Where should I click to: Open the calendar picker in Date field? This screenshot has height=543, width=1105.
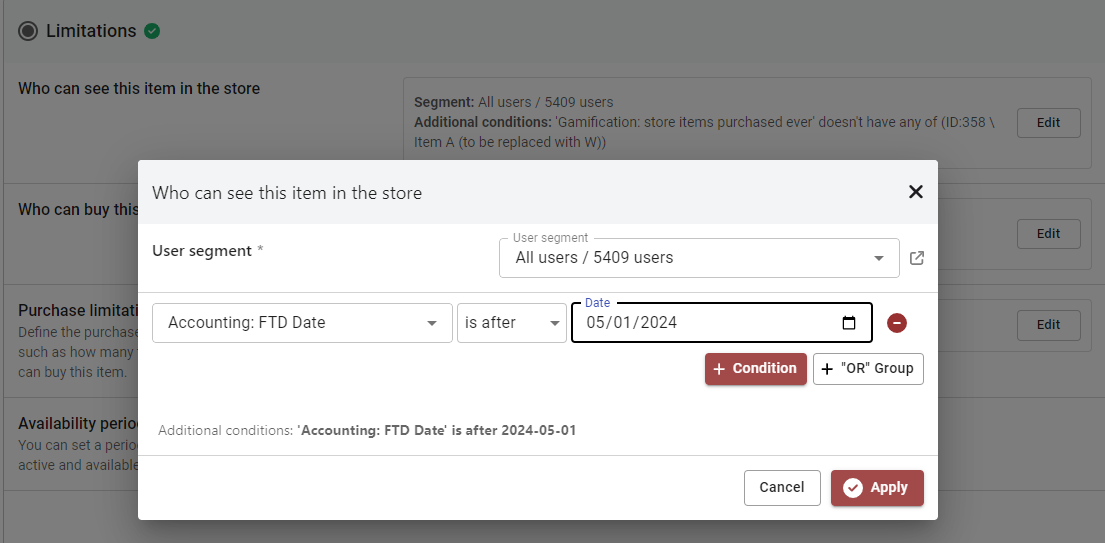(849, 323)
